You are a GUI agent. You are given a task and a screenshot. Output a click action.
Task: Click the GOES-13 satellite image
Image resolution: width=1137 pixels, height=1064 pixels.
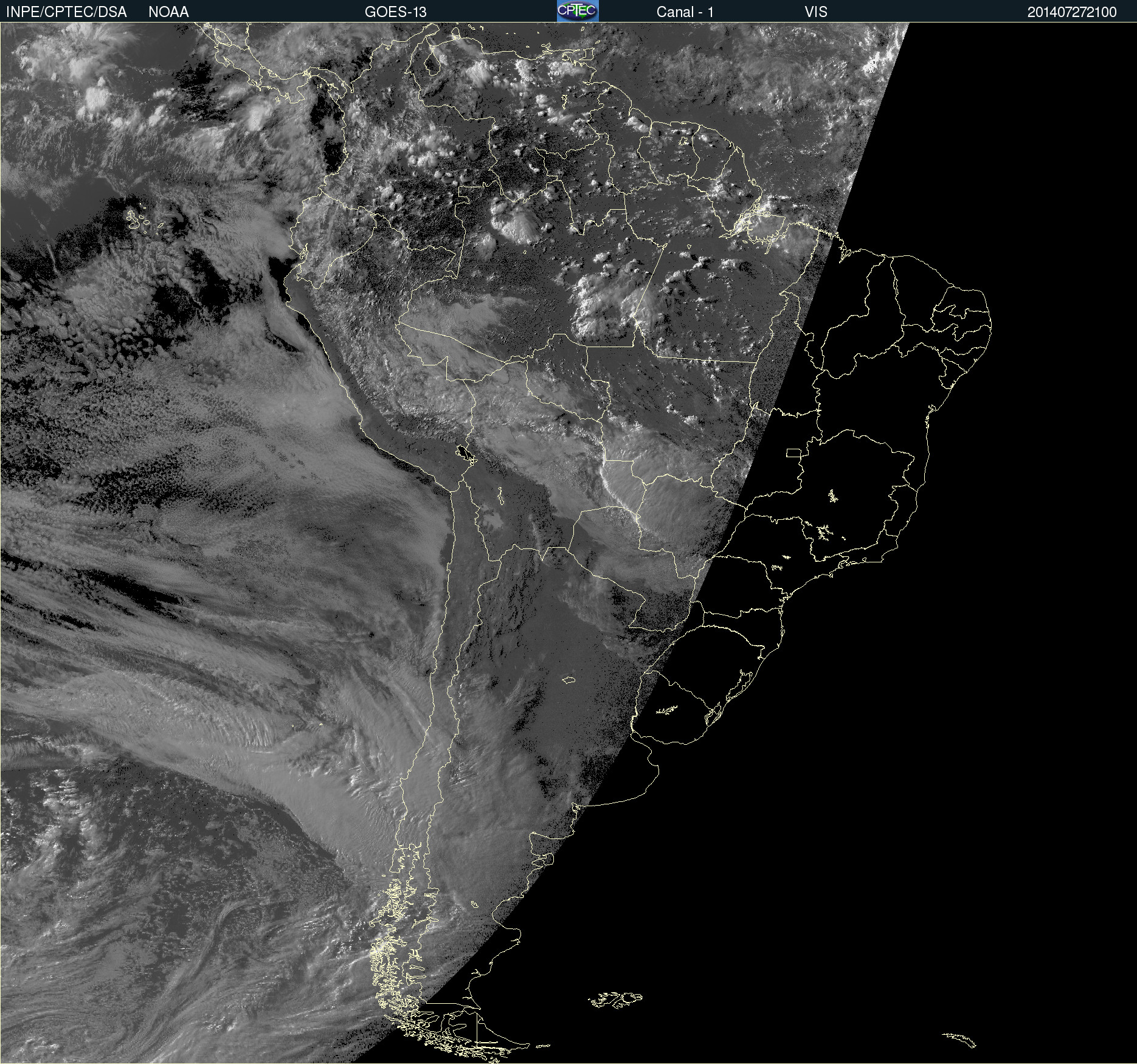(x=568, y=543)
